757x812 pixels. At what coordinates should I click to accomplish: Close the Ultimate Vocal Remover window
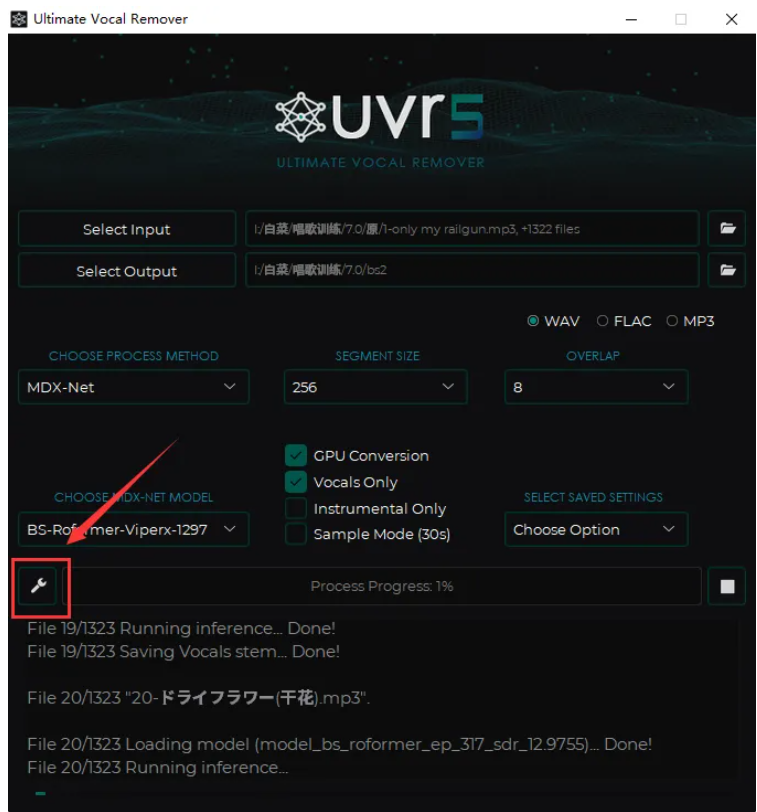click(731, 19)
